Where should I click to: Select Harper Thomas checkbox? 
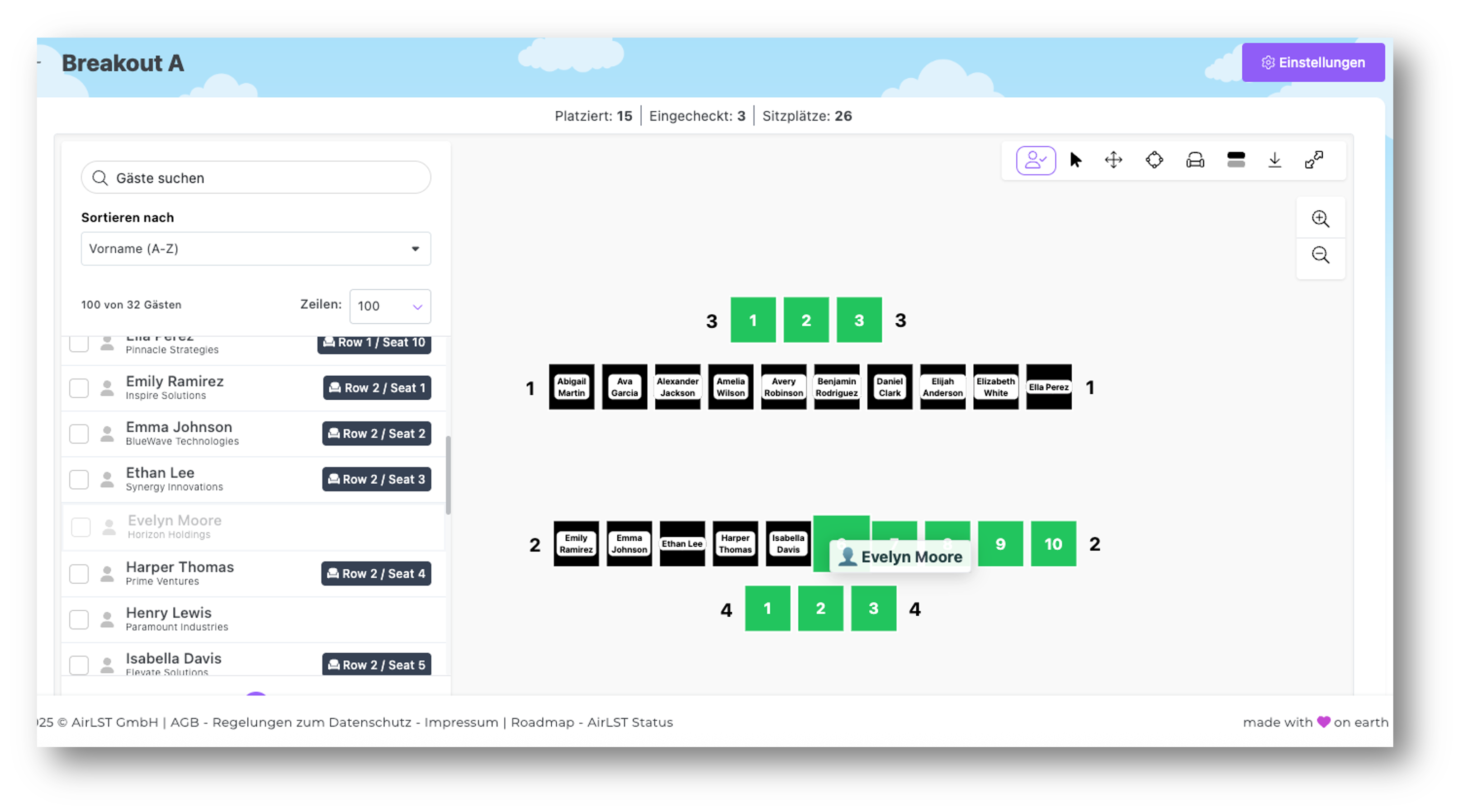(79, 574)
